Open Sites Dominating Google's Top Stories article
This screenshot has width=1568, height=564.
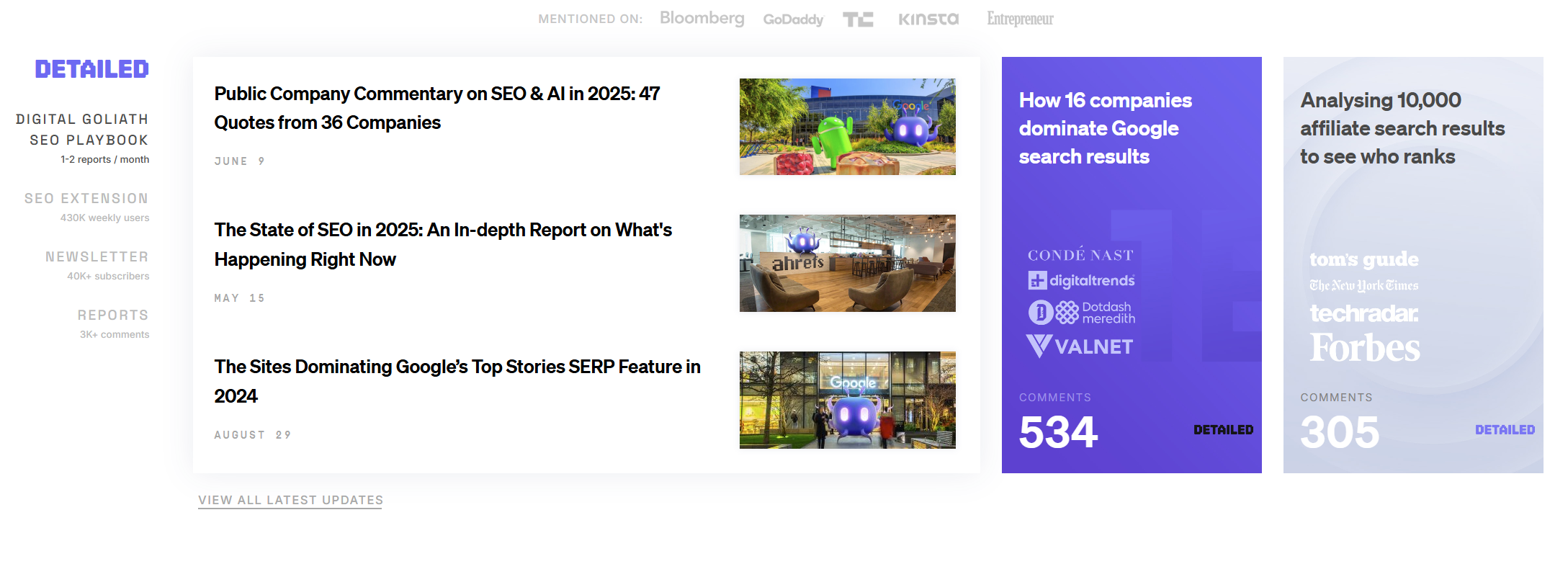[457, 381]
